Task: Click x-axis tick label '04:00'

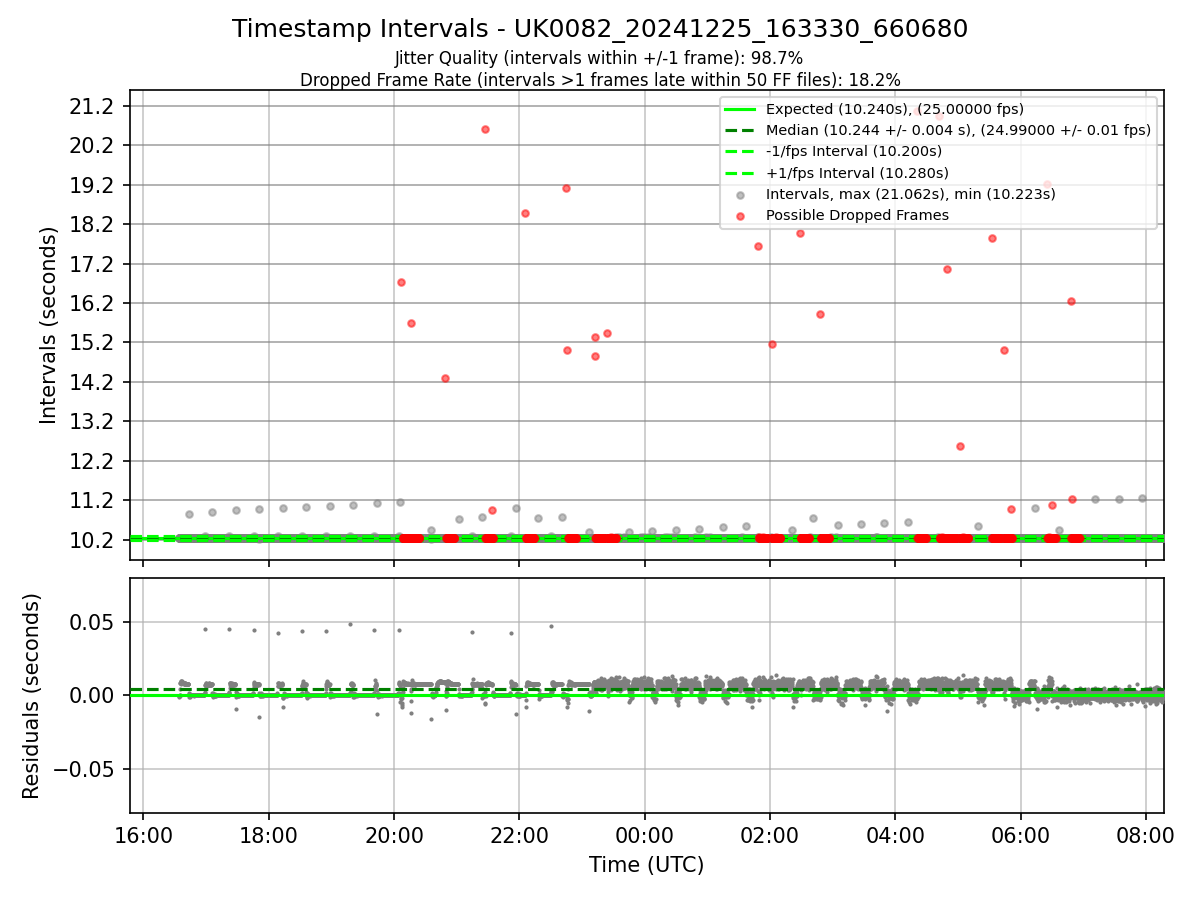Action: point(895,834)
